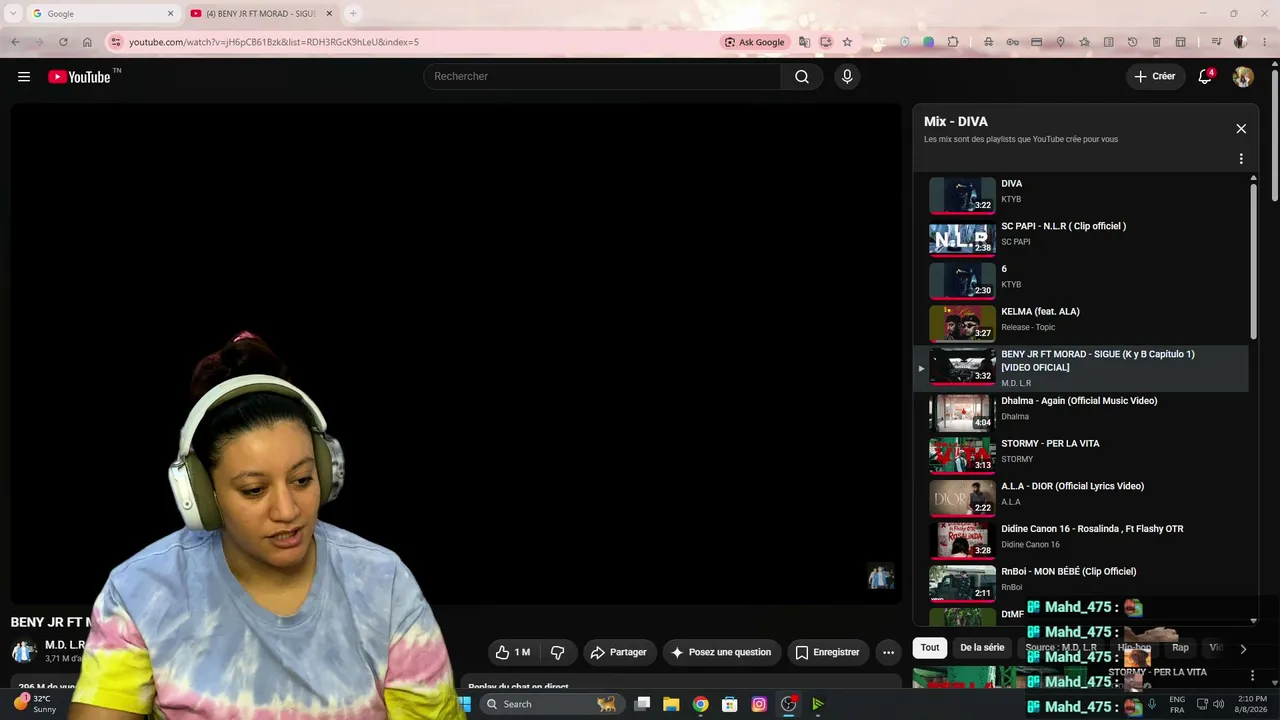
Task: Open Instagram from the taskbar
Action: 759,704
